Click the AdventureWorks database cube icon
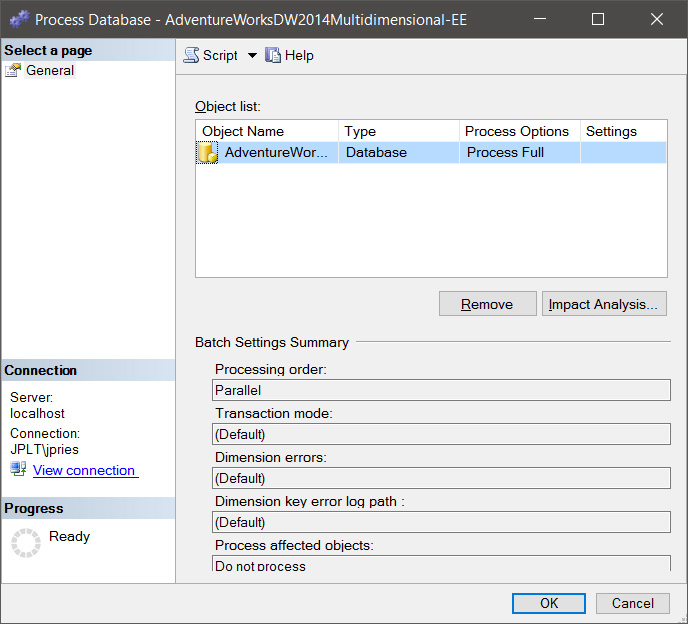Screen dimensions: 688x624 point(208,153)
